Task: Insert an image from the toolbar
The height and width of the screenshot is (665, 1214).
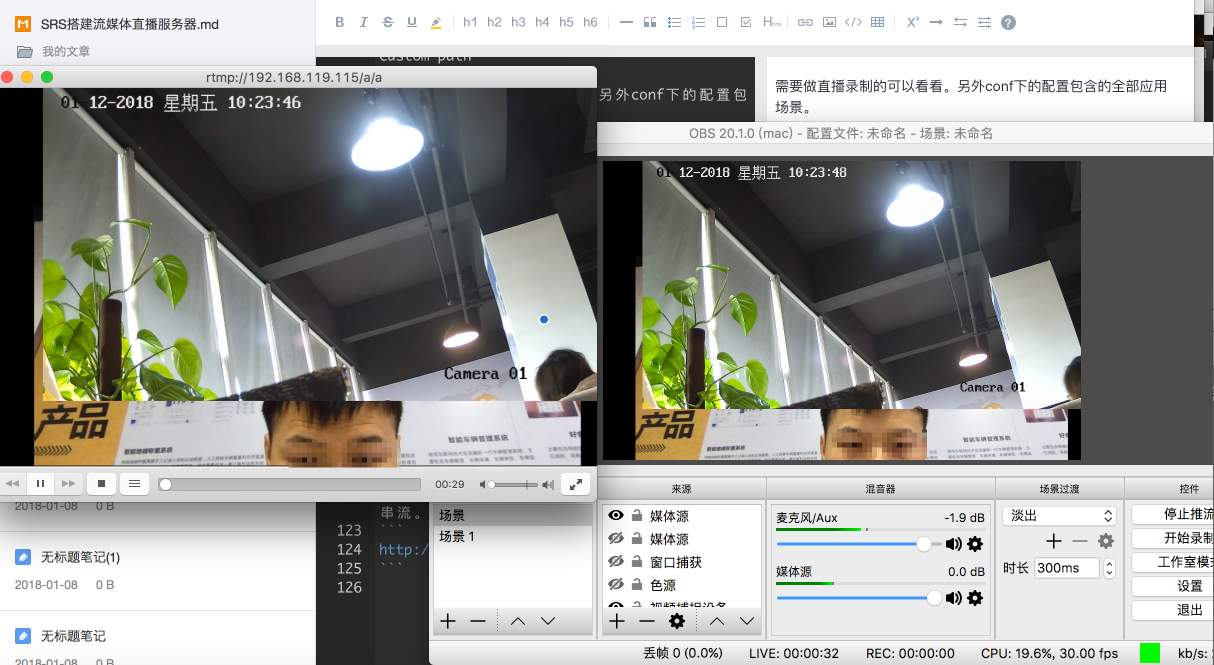Action: coord(829,22)
